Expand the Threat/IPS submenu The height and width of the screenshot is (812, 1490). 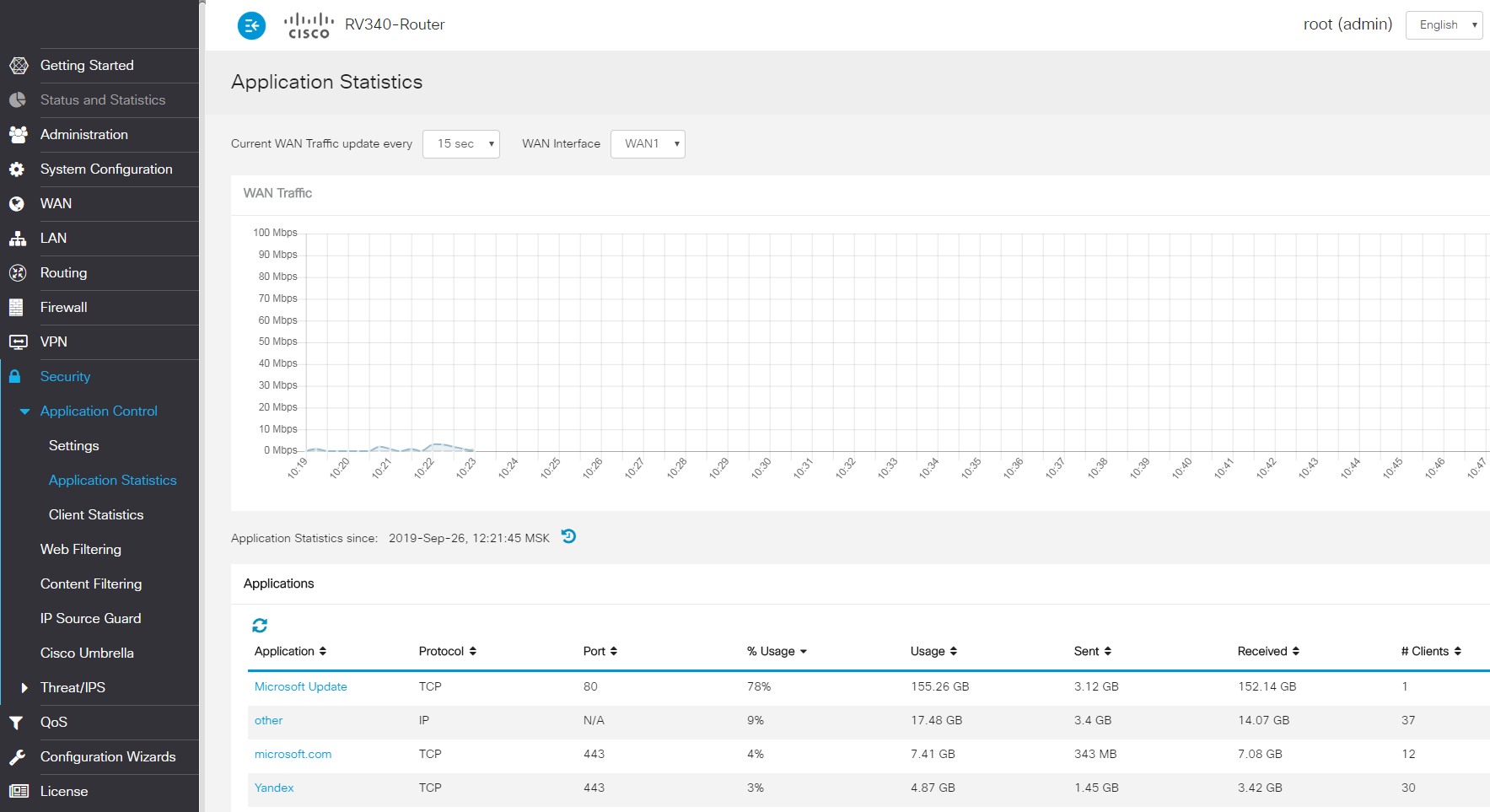[24, 688]
